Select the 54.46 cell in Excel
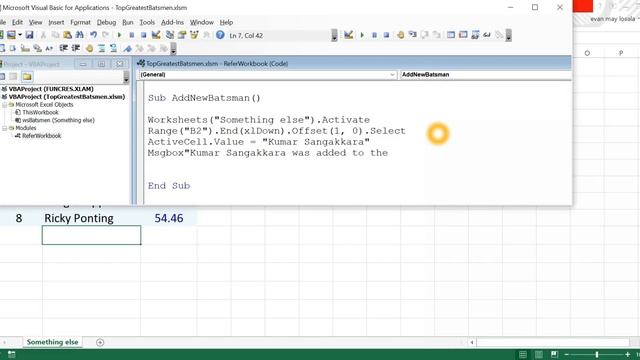 pyautogui.click(x=169, y=218)
